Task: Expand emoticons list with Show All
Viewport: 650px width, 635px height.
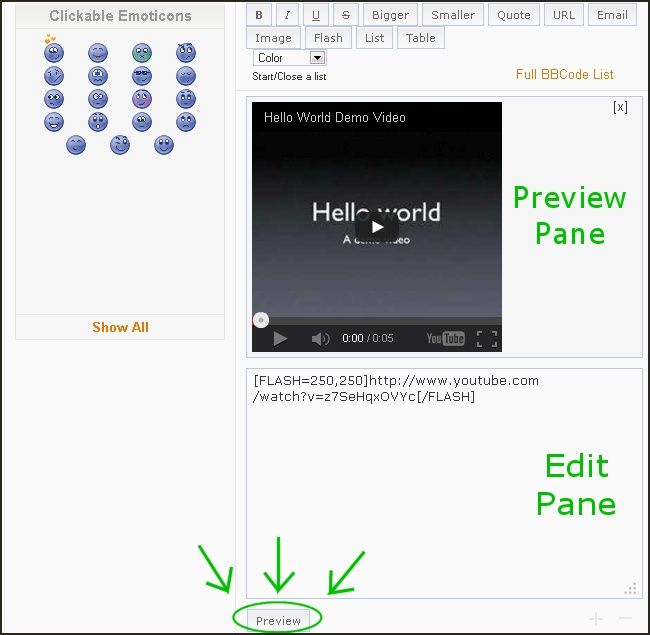Action: click(x=120, y=327)
